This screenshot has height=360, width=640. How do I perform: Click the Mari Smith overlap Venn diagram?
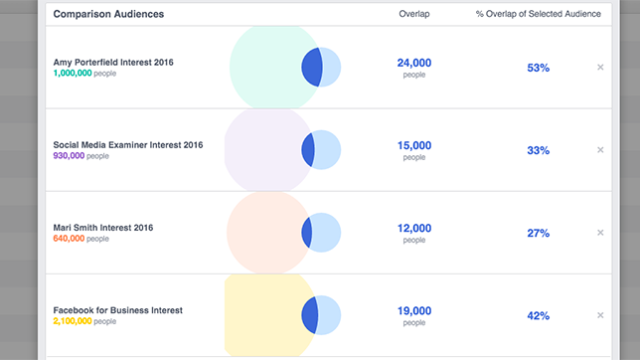point(284,233)
